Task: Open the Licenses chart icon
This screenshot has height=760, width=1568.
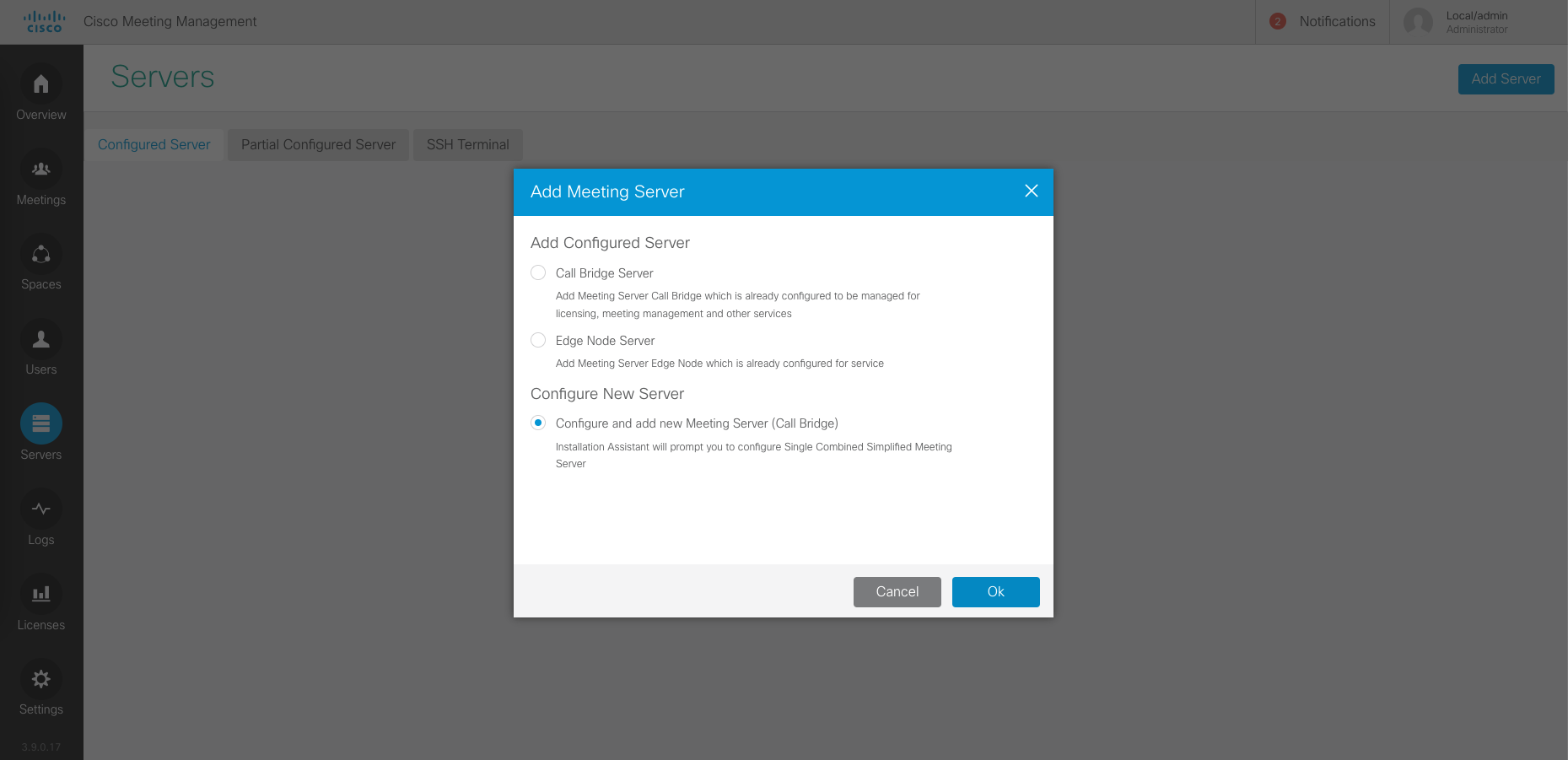Action: pyautogui.click(x=40, y=594)
